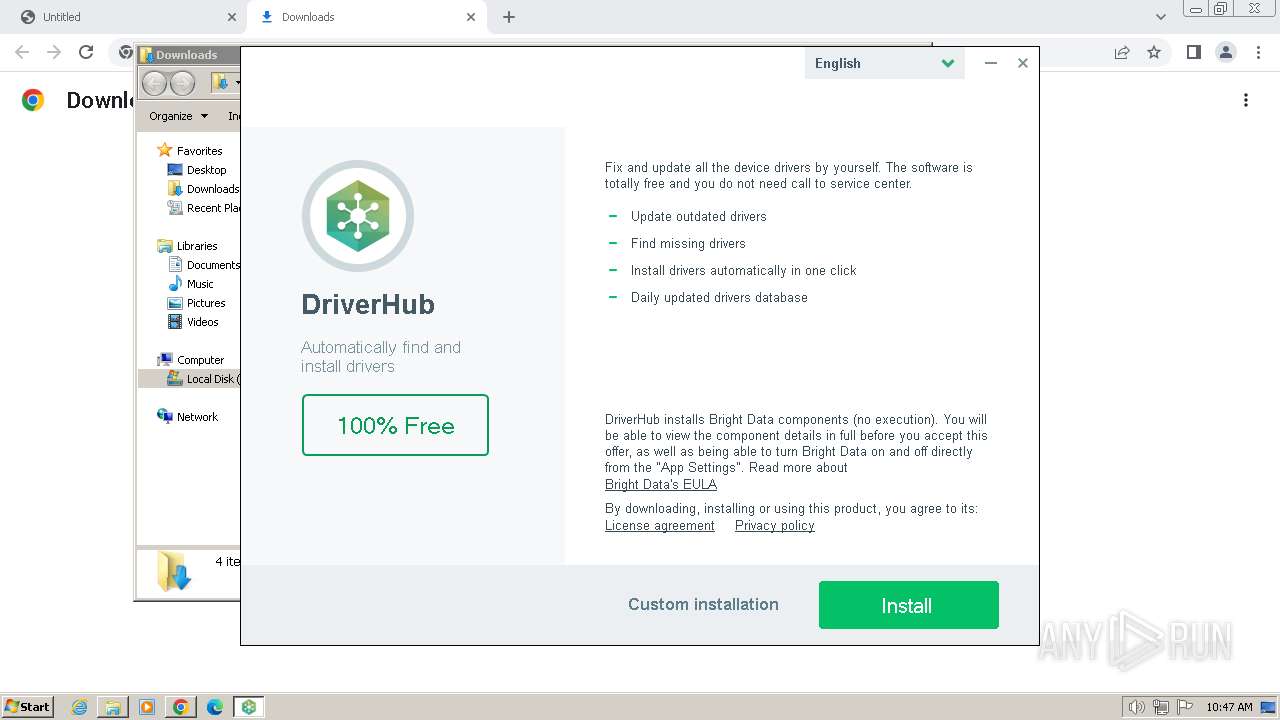The width and height of the screenshot is (1280, 720).
Task: Click the network tray icon
Action: click(1161, 707)
